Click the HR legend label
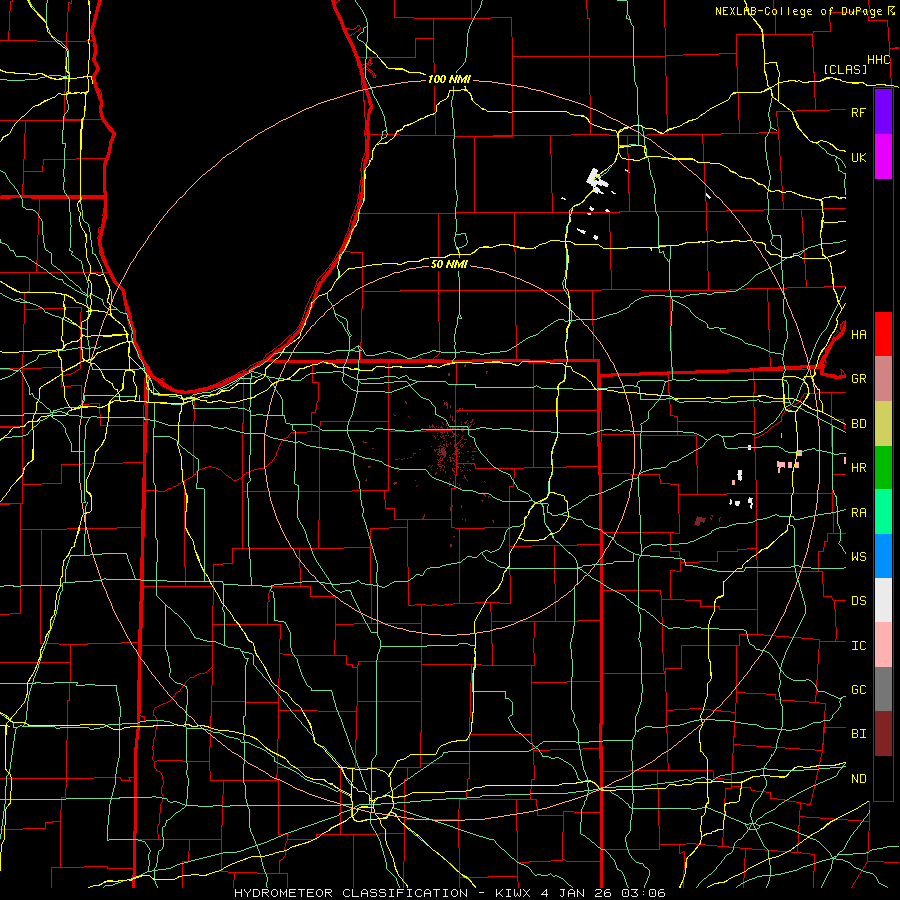Screen dimensions: 900x900 pos(858,468)
